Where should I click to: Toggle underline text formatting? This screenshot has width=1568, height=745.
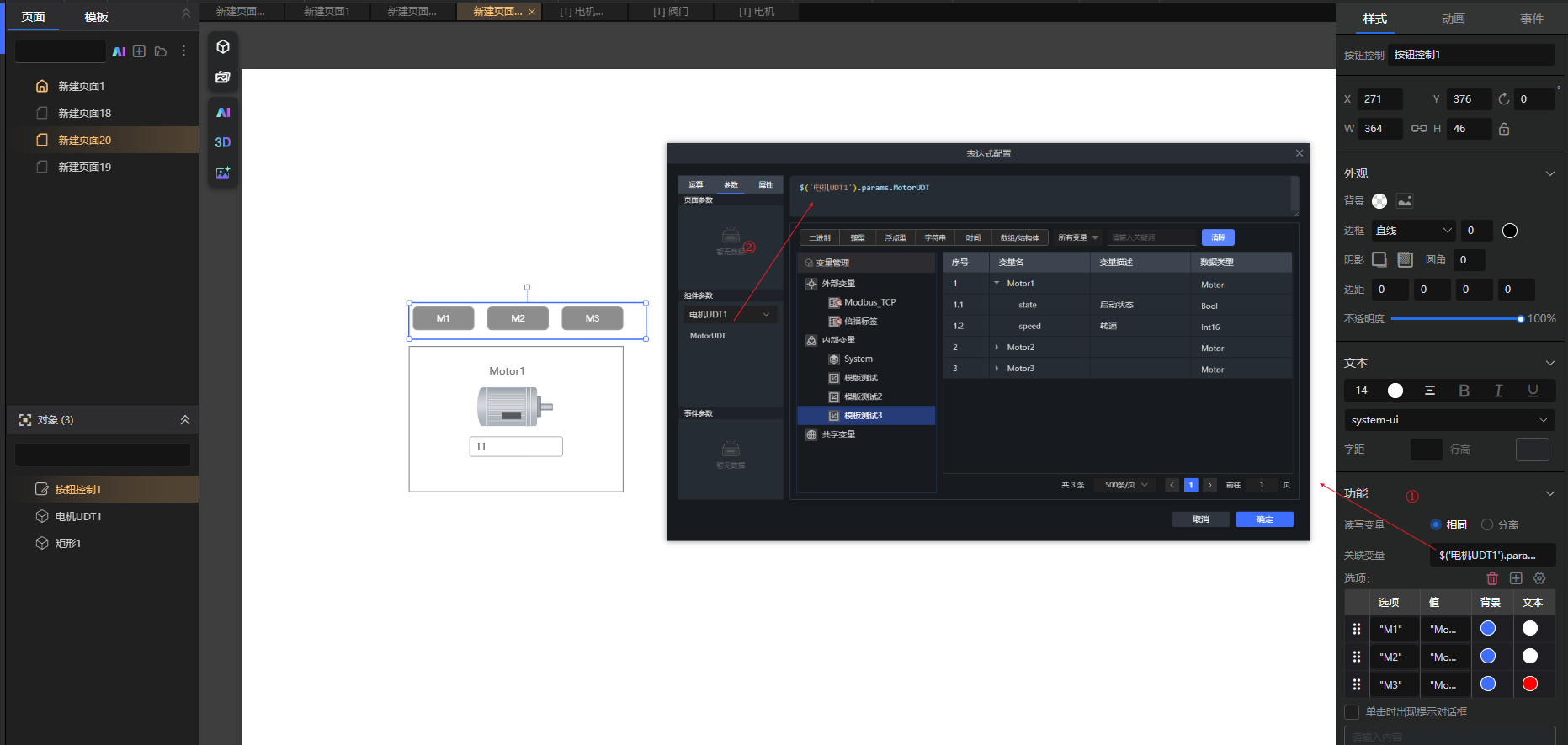tap(1533, 391)
